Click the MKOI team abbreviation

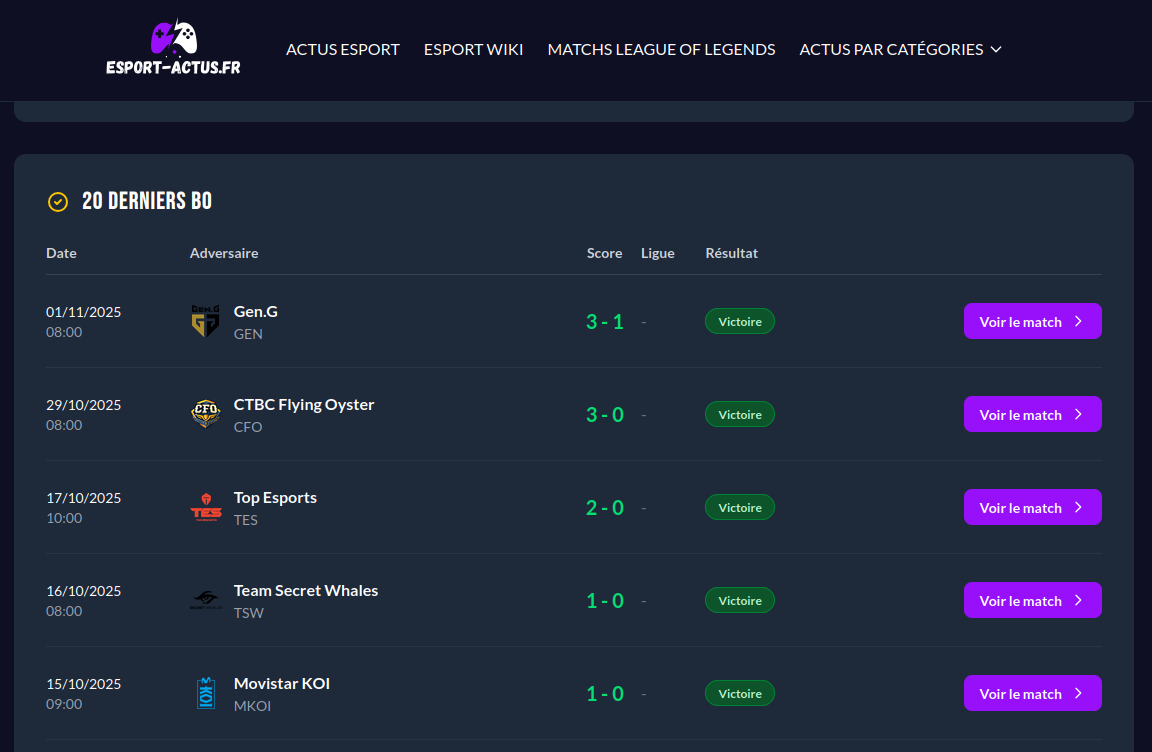pos(252,706)
